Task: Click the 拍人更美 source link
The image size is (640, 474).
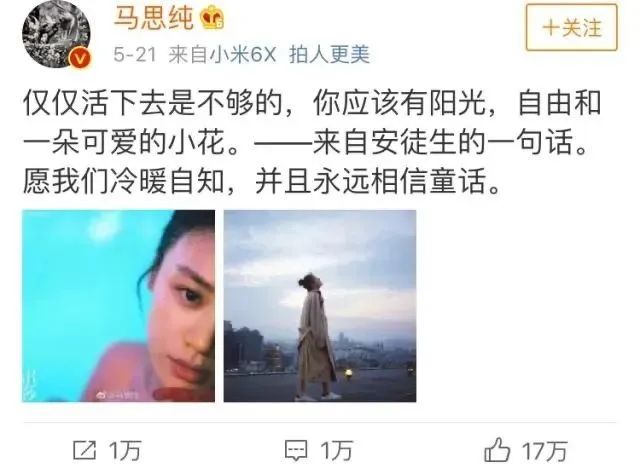Action: click(x=329, y=55)
